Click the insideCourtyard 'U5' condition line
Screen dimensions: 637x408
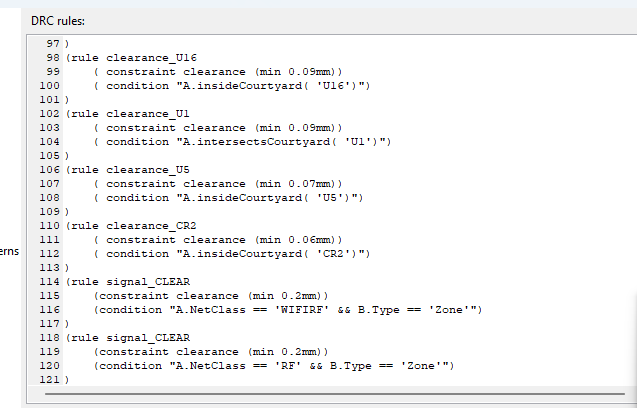coord(229,198)
